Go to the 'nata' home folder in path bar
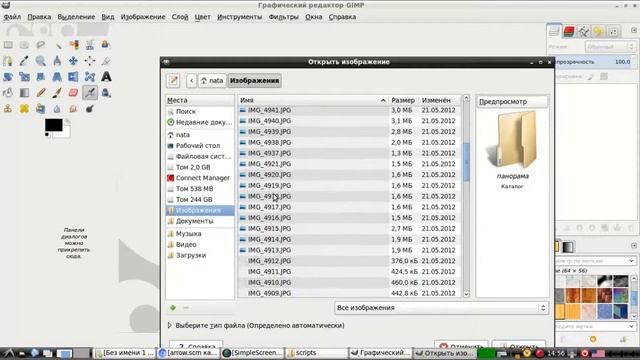640x360 pixels. coord(212,80)
